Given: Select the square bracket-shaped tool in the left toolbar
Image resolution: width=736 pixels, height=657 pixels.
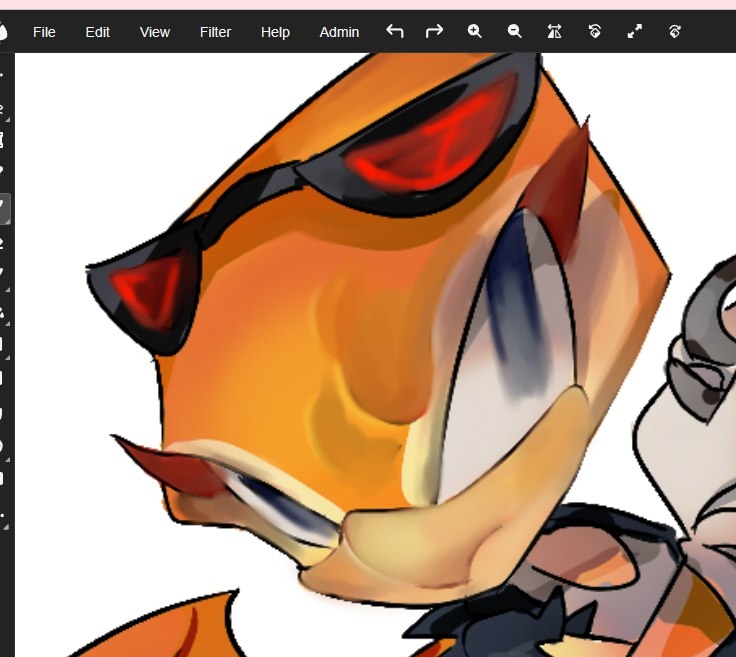Looking at the screenshot, I should point(3,140).
